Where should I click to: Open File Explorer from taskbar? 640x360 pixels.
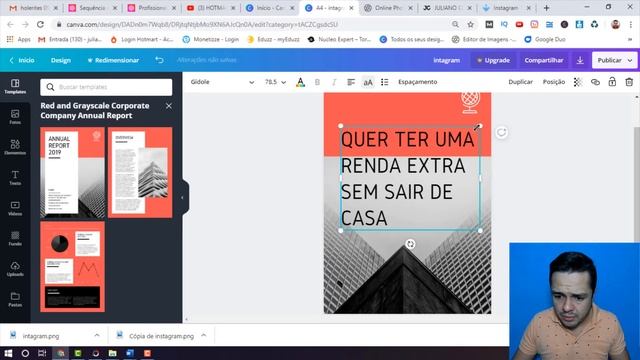pos(113,353)
